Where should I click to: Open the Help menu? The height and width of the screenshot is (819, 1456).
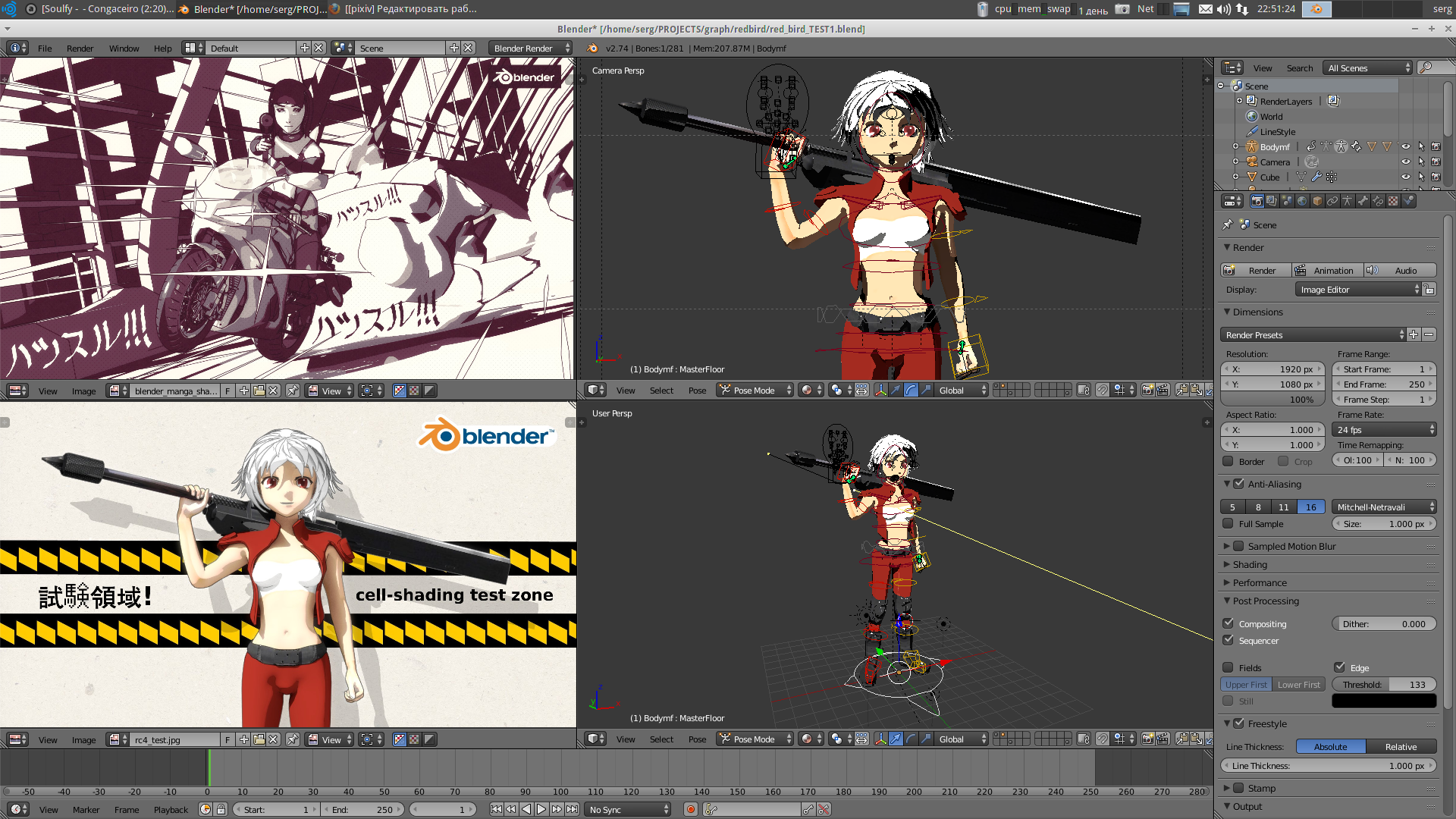[x=162, y=48]
